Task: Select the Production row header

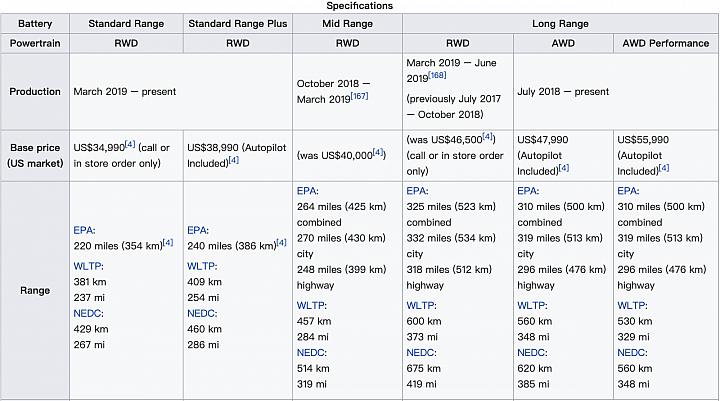Action: pyautogui.click(x=35, y=91)
